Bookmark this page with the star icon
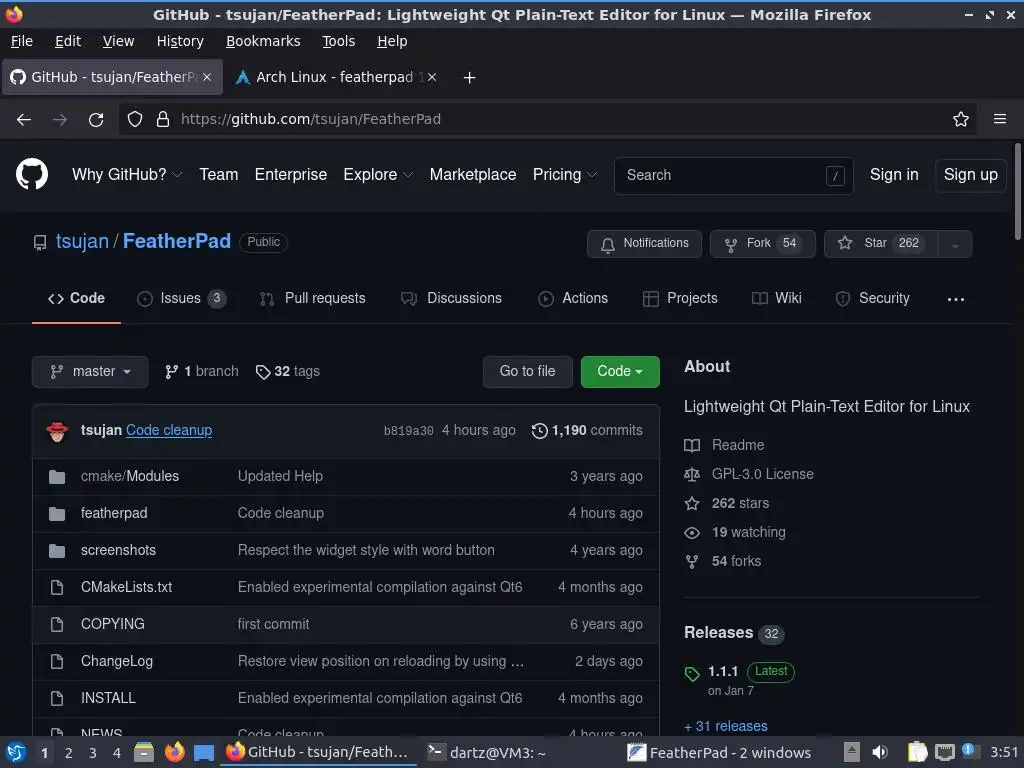Screen dimensions: 1024x768 pyautogui.click(x=960, y=119)
